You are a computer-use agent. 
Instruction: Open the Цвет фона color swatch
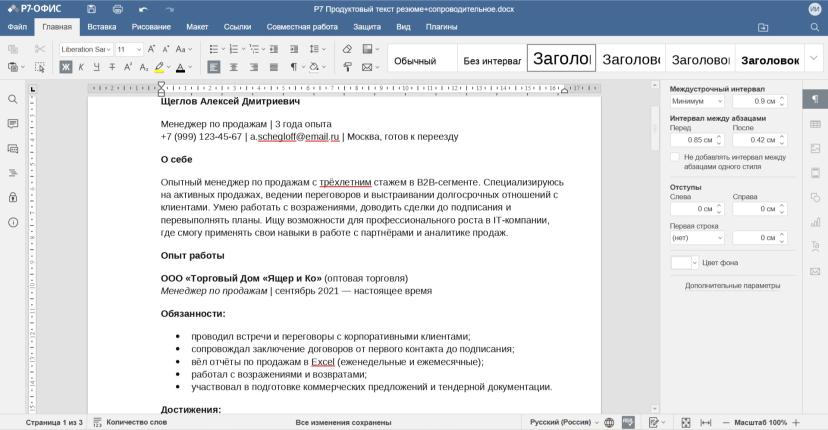tap(684, 263)
